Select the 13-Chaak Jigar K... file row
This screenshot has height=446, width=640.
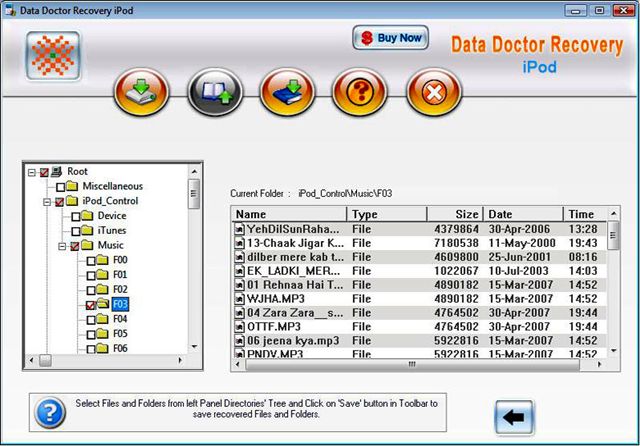tap(420, 243)
